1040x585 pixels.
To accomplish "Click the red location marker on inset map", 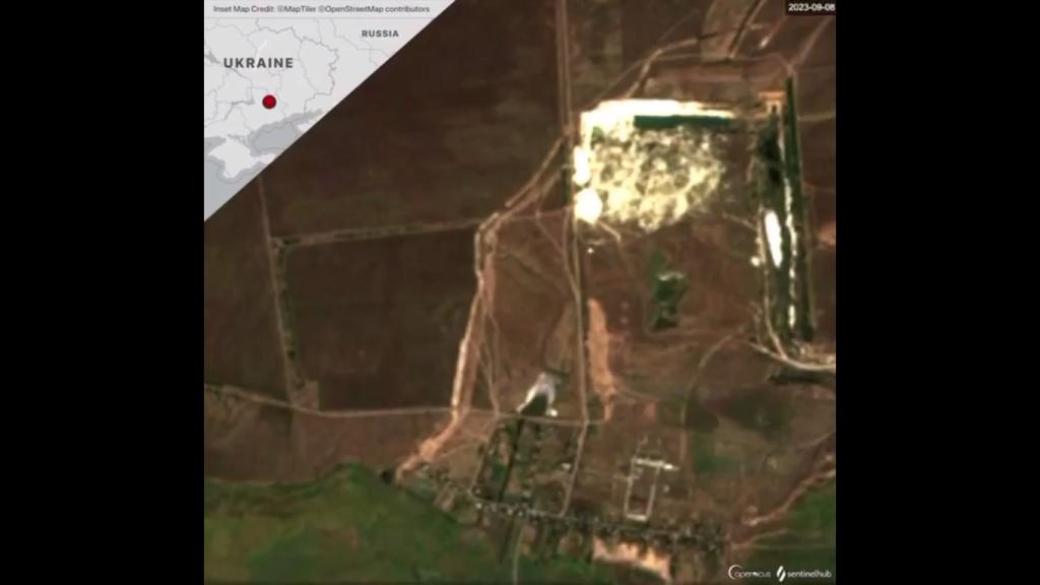I will pyautogui.click(x=269, y=102).
